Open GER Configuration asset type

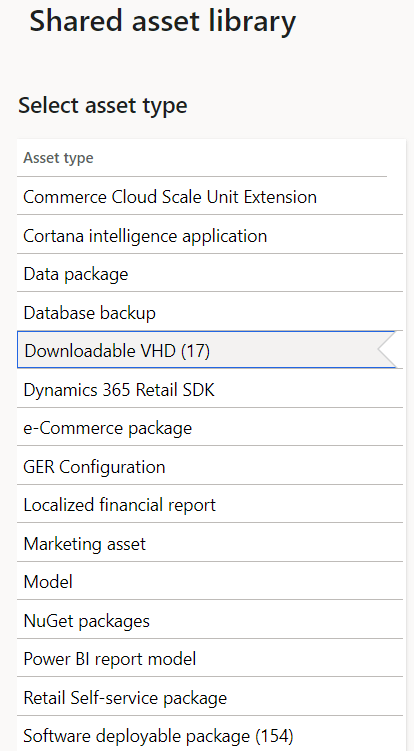point(210,467)
